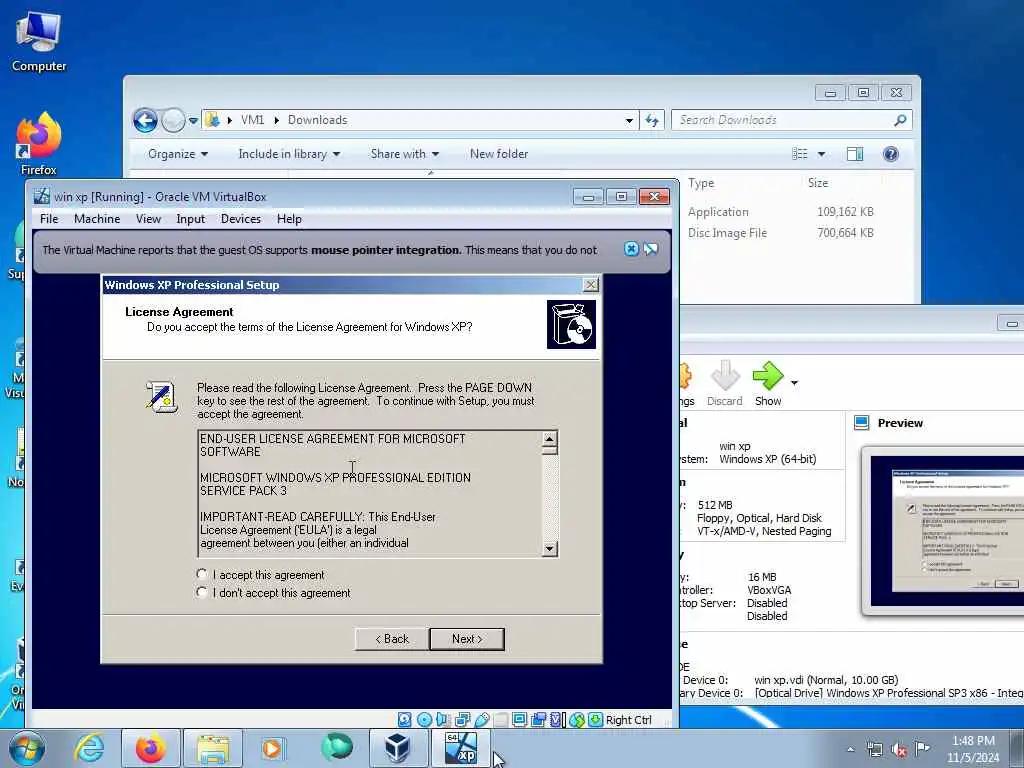1024x768 pixels.
Task: Click USB devices icon in VirtualBox status bar
Action: point(482,720)
